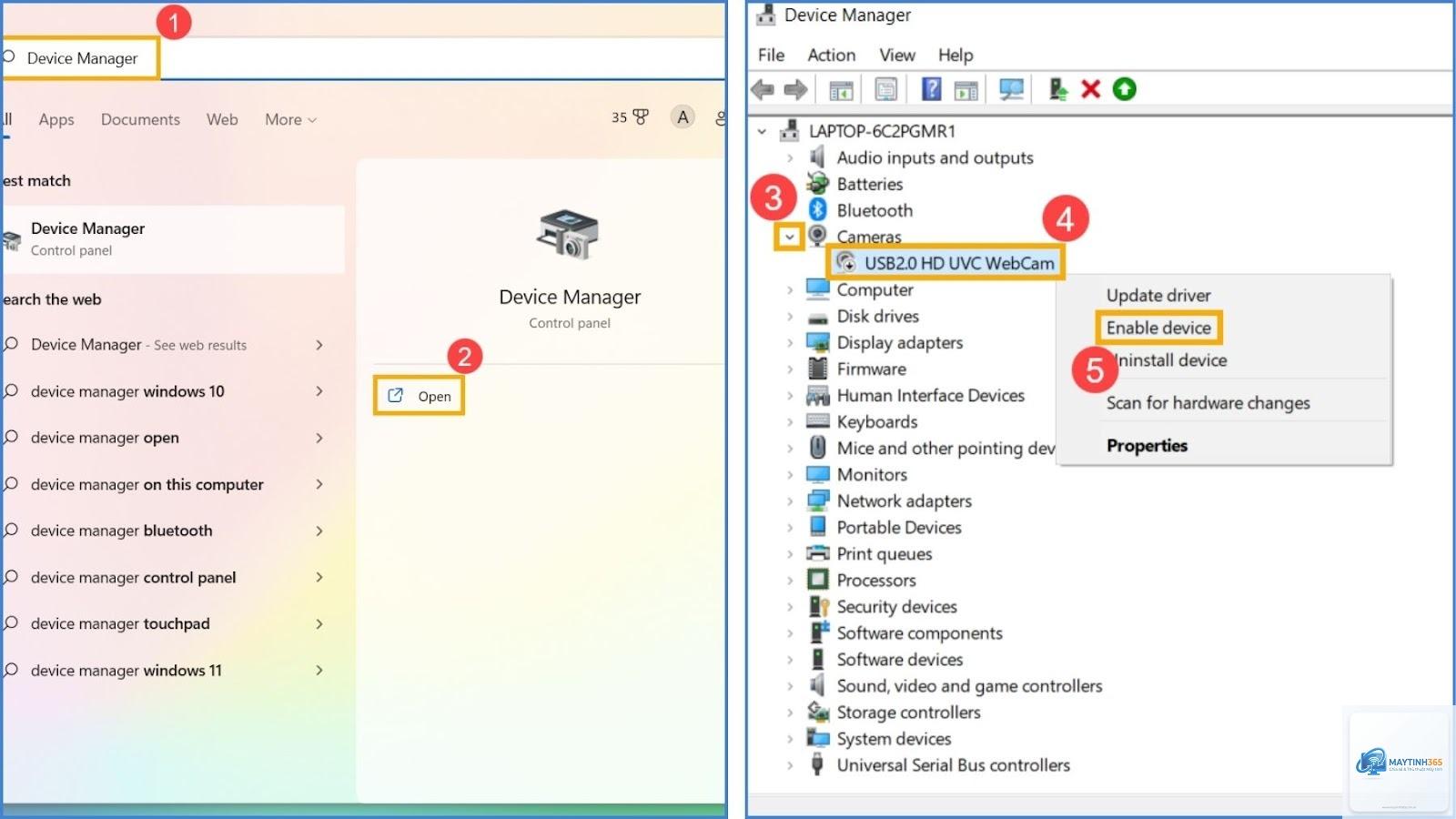This screenshot has height=819, width=1456.
Task: Click the large Device Manager preview icon
Action: [x=568, y=235]
